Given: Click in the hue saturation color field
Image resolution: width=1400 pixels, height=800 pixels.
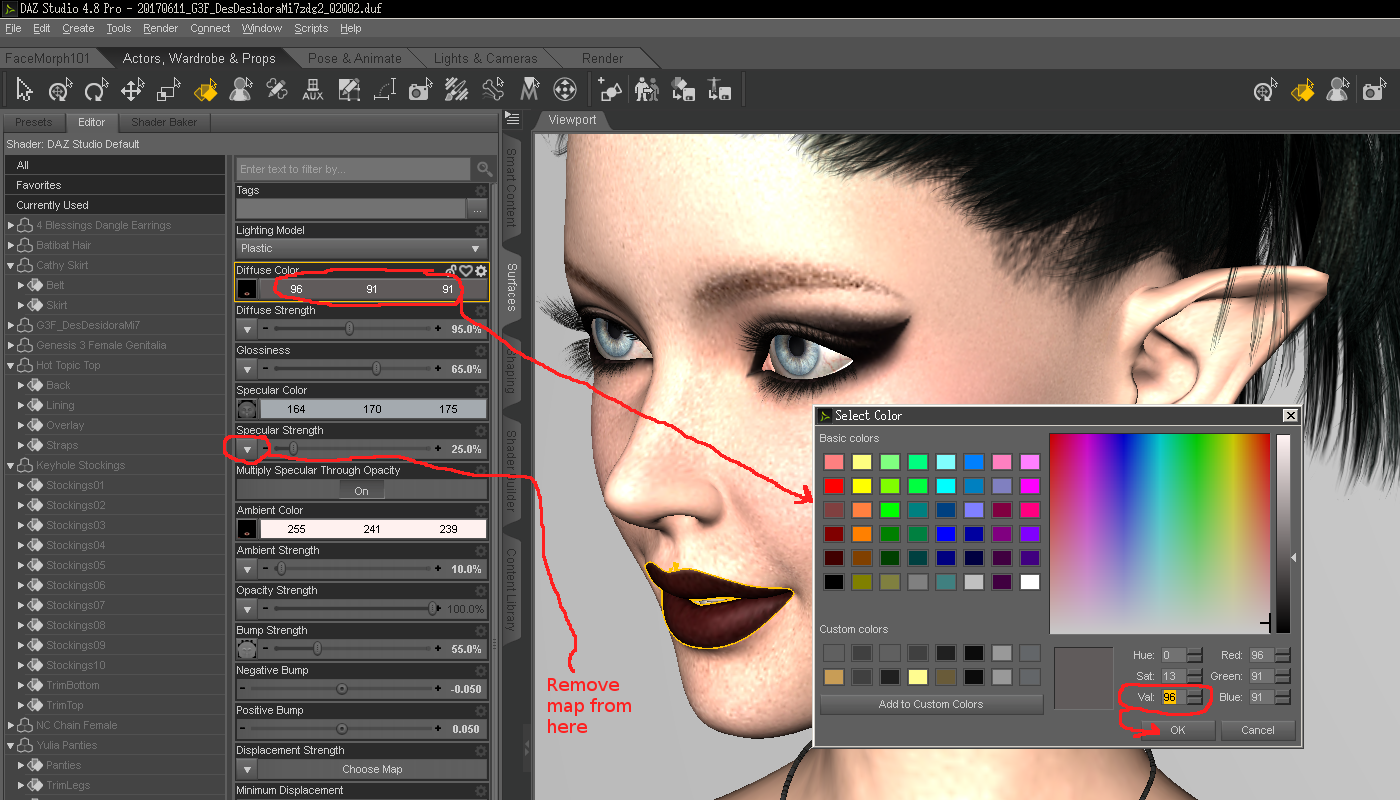Looking at the screenshot, I should click(x=1159, y=533).
